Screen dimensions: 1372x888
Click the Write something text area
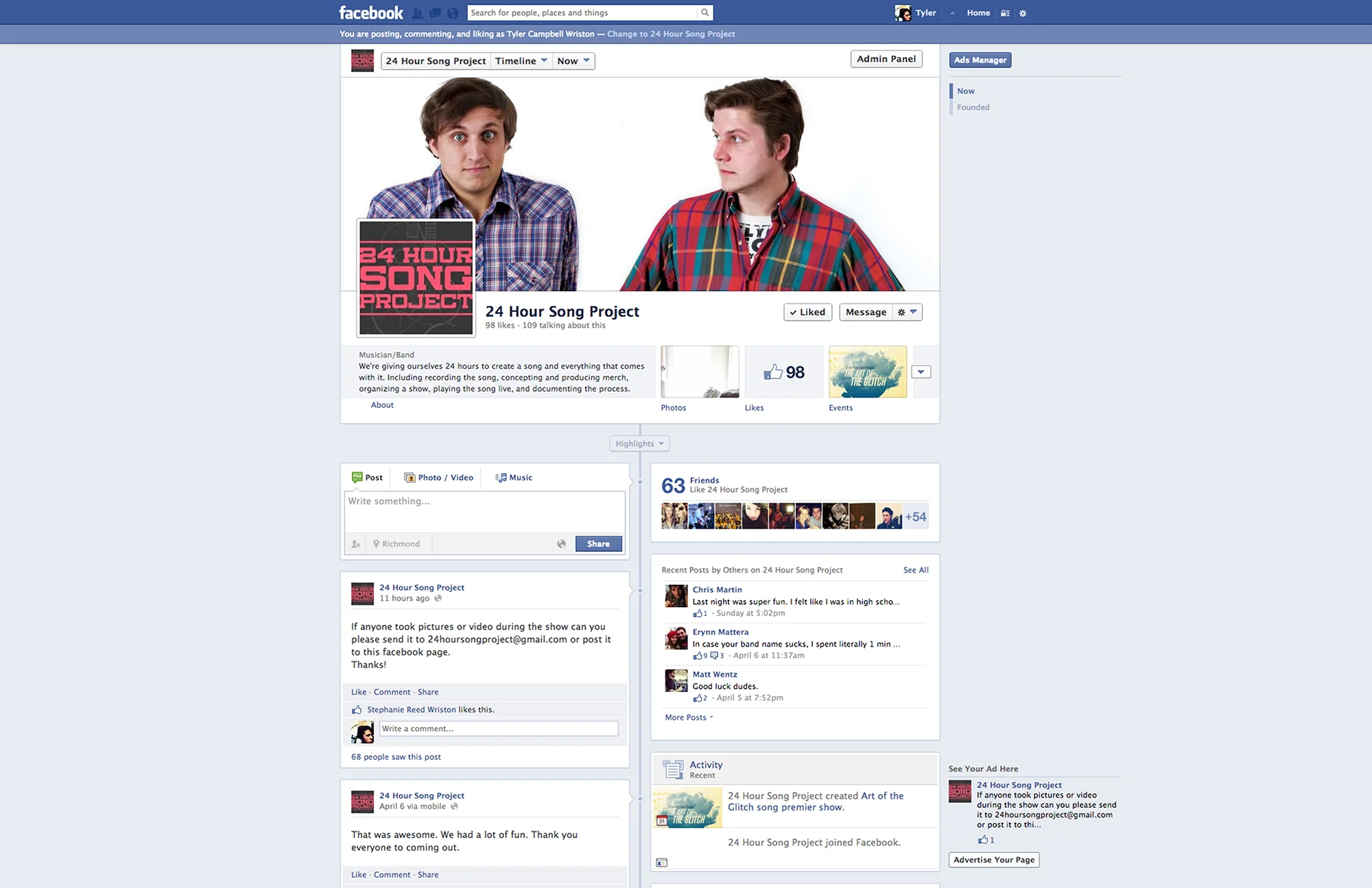(x=485, y=512)
